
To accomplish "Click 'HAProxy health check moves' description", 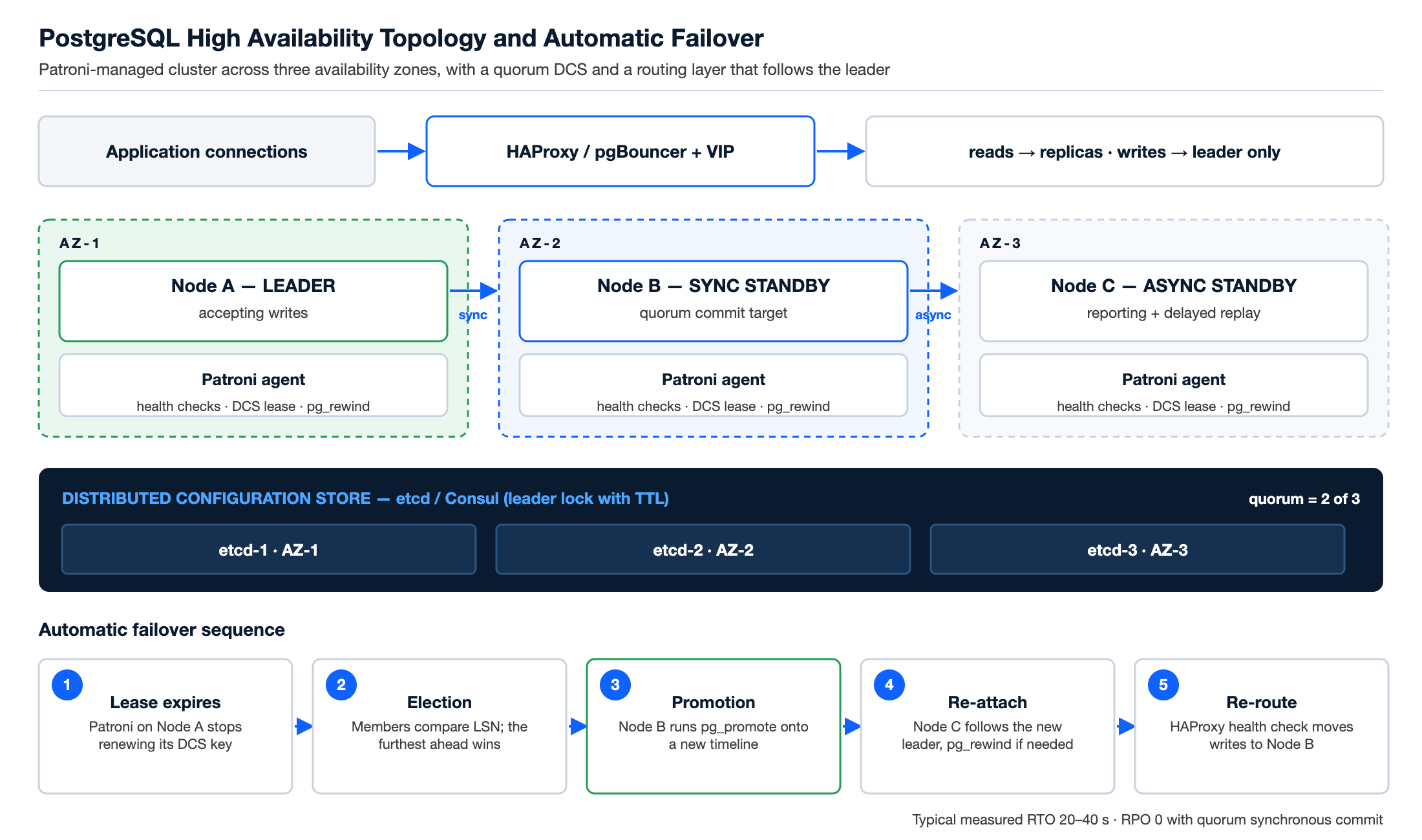I will [x=1262, y=735].
